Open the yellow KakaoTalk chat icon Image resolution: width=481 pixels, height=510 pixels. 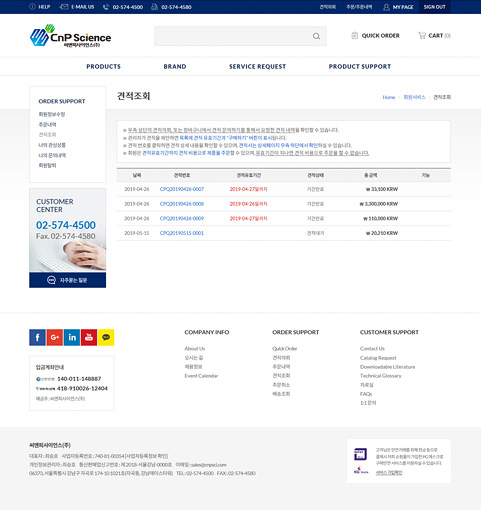click(106, 337)
